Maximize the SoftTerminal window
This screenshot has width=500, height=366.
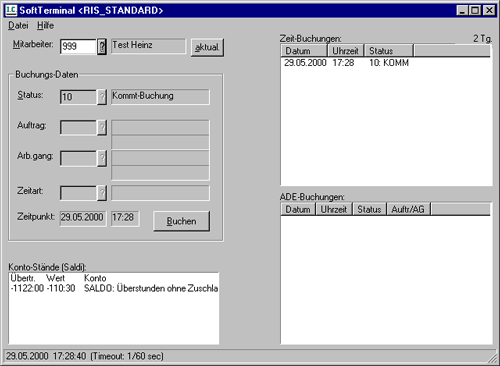point(475,10)
